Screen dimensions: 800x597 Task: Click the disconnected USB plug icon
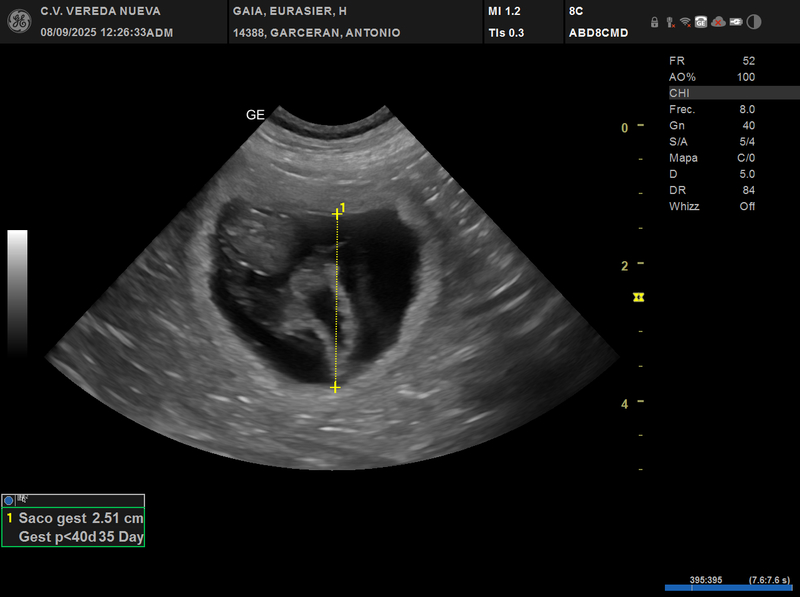pos(670,22)
